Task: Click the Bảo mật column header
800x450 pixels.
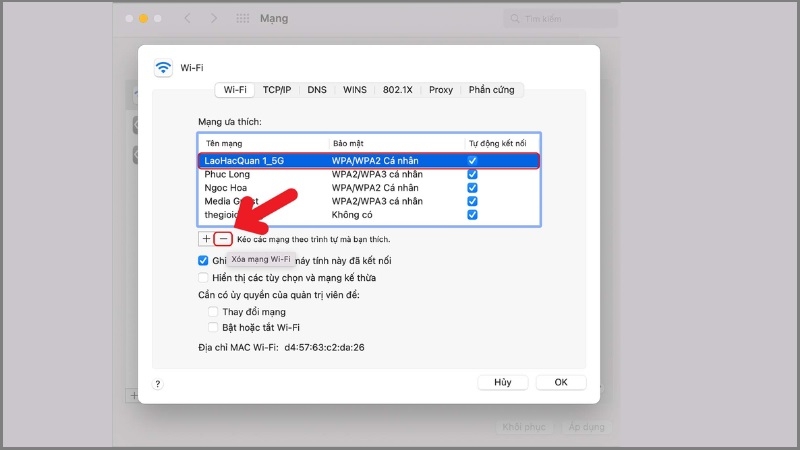Action: pos(348,143)
